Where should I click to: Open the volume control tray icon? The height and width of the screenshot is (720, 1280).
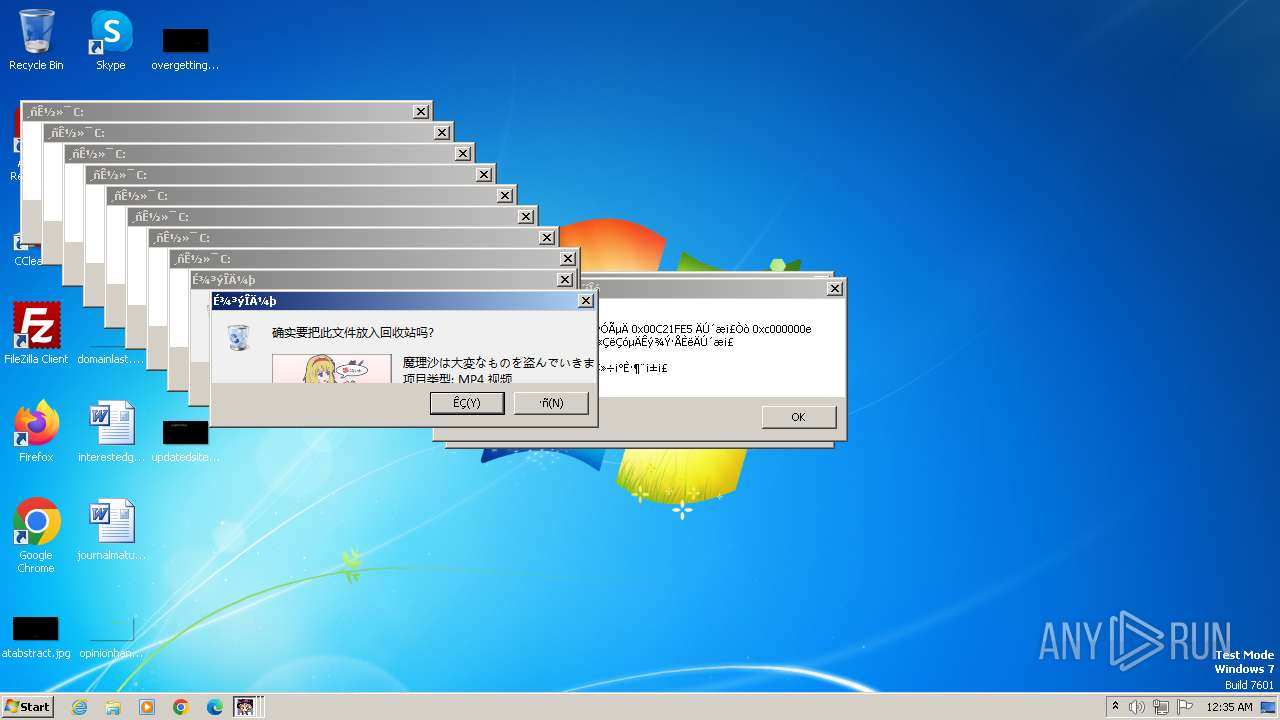click(1137, 707)
